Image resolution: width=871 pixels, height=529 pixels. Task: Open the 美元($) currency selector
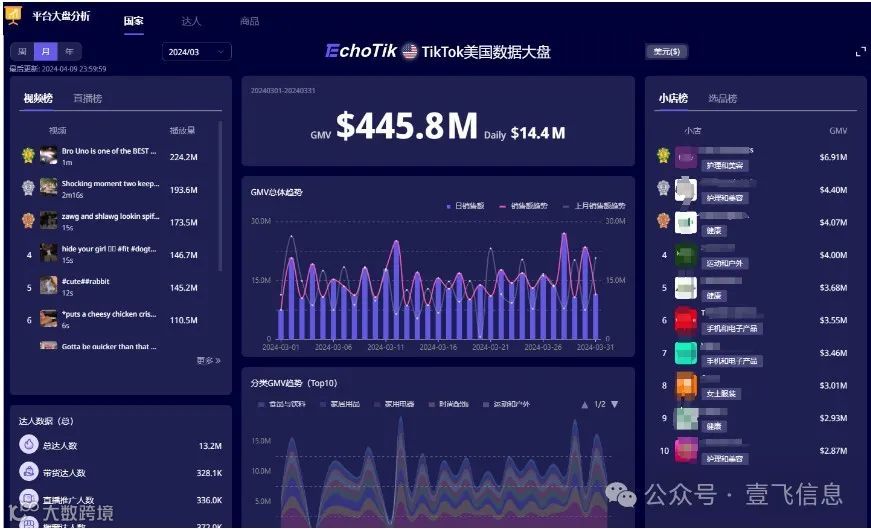pyautogui.click(x=667, y=52)
